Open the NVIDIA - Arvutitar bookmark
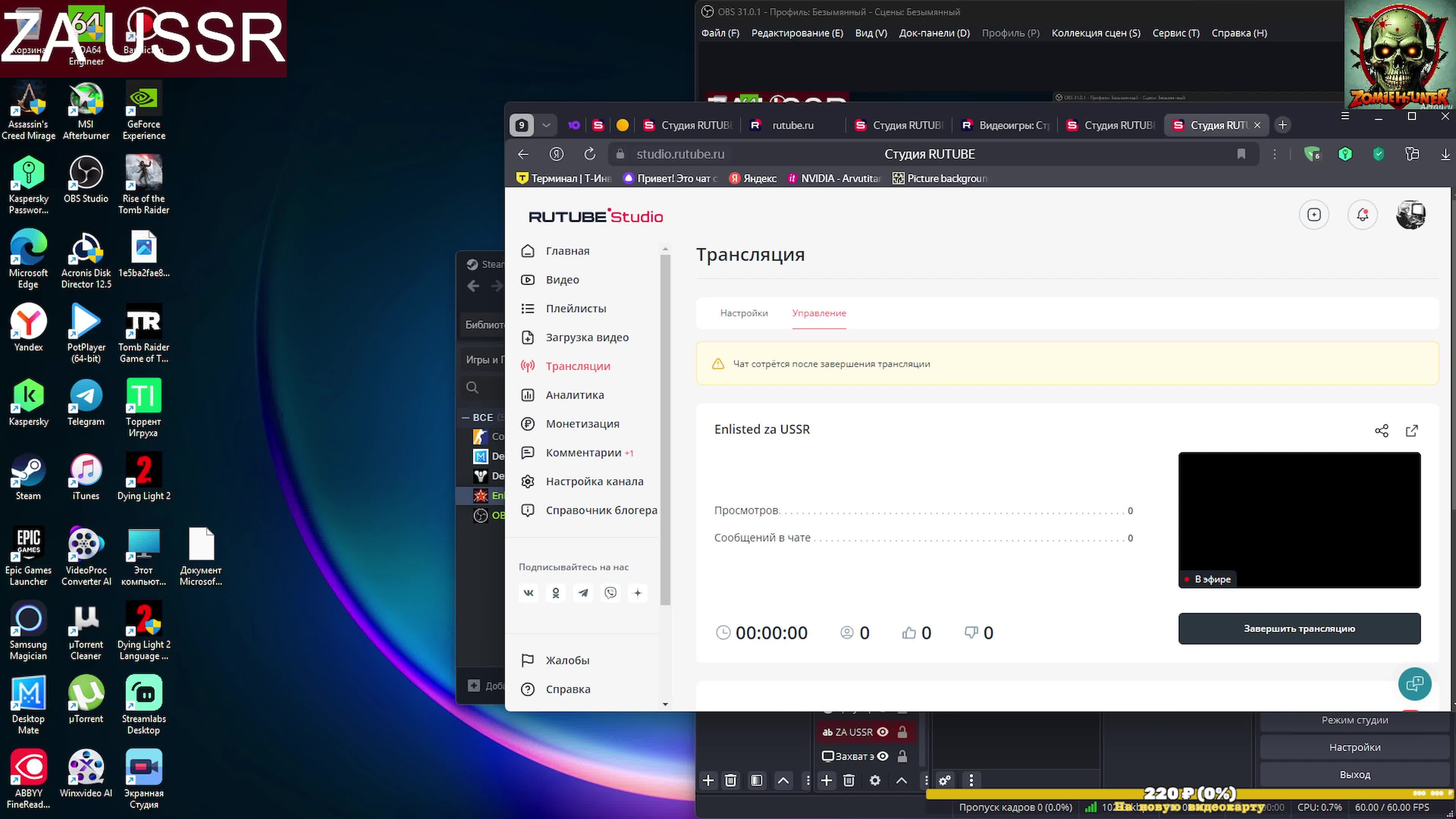Image resolution: width=1456 pixels, height=819 pixels. click(x=834, y=179)
